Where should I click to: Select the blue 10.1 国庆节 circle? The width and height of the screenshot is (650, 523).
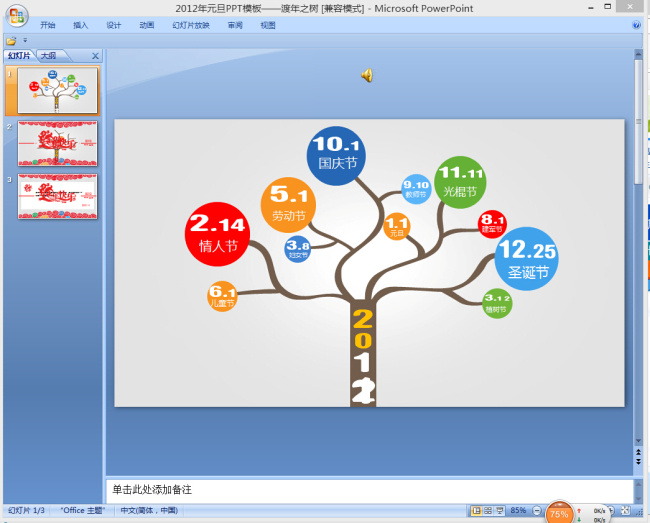point(336,155)
